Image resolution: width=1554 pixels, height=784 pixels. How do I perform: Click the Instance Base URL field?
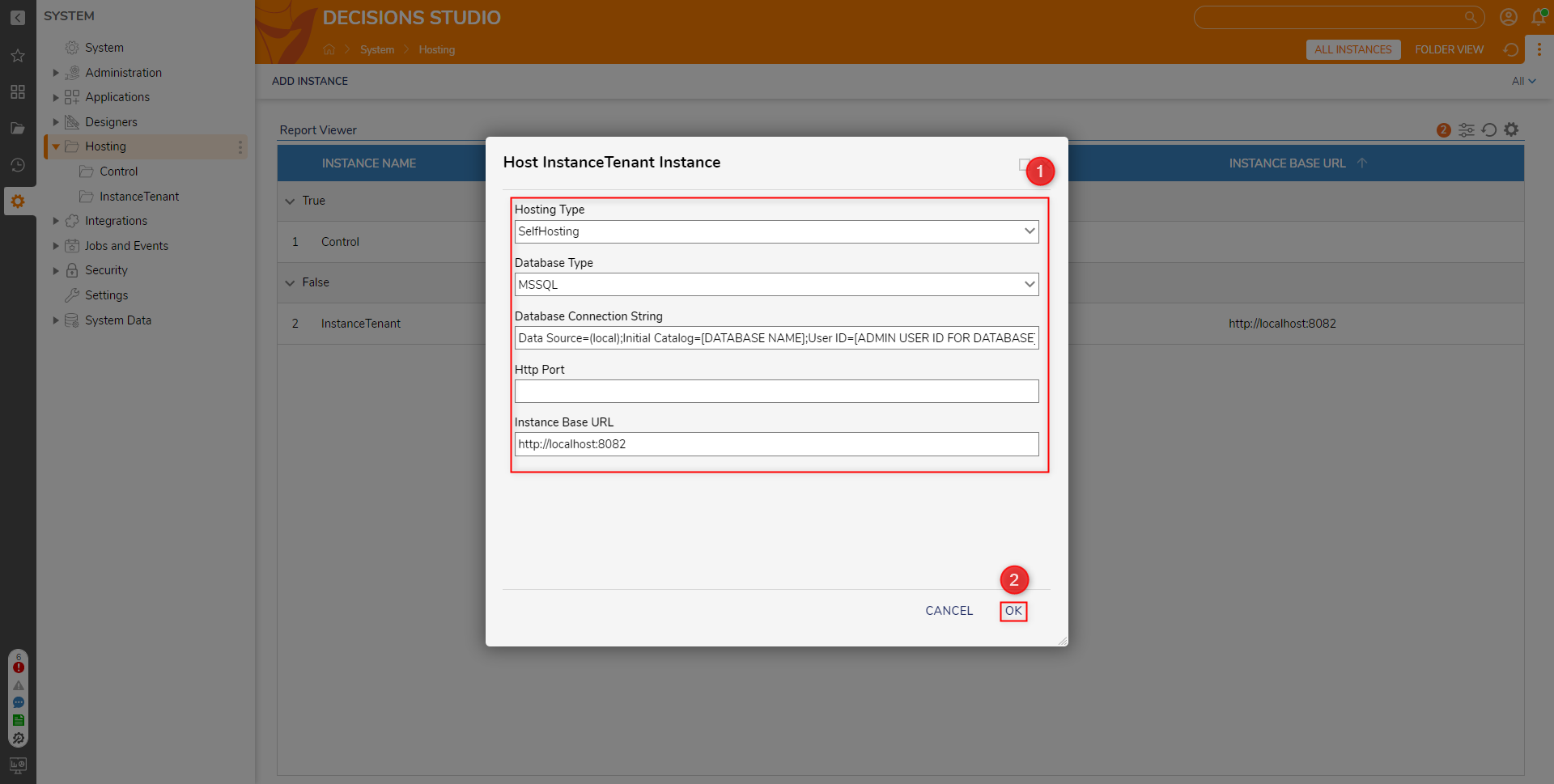coord(776,444)
